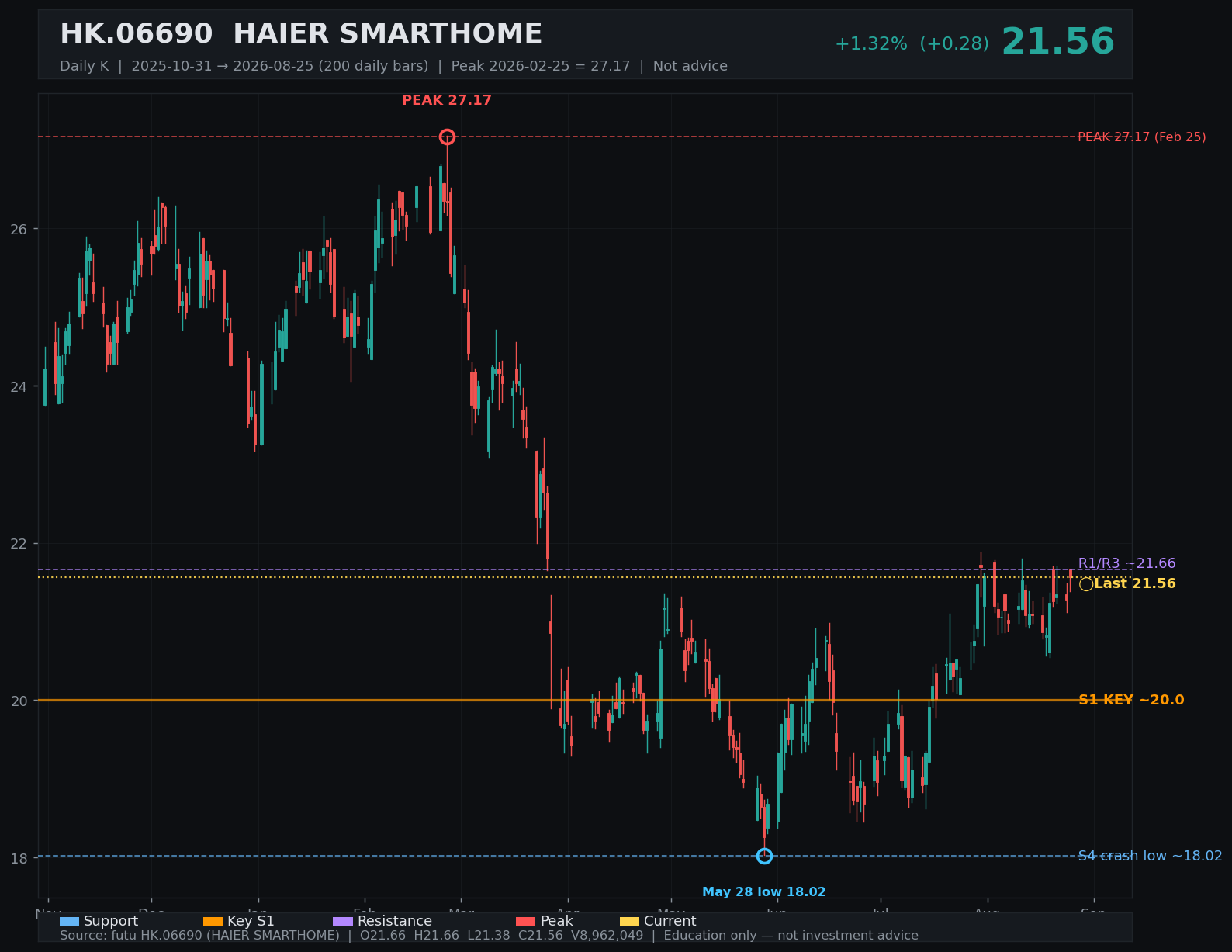Click the May 28 low 18.02 annotation
This screenshot has height=952, width=1232.
click(x=764, y=892)
